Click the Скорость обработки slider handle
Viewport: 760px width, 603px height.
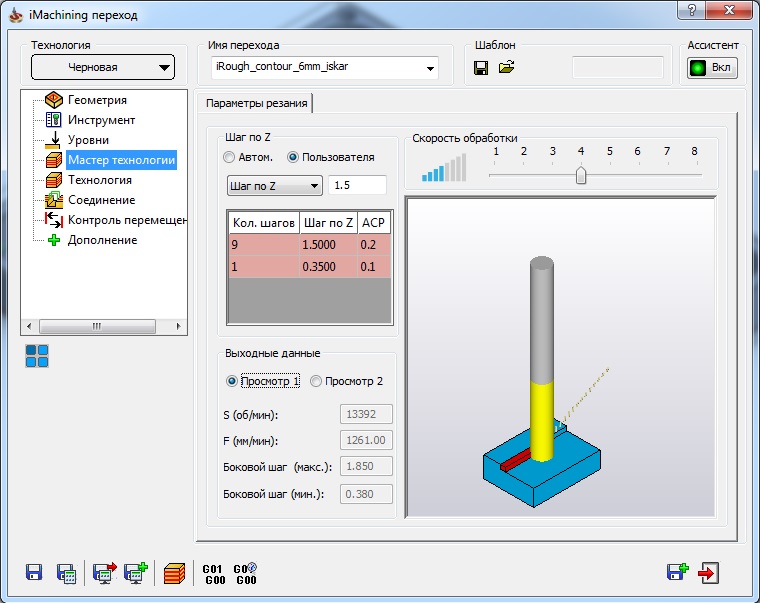[581, 175]
